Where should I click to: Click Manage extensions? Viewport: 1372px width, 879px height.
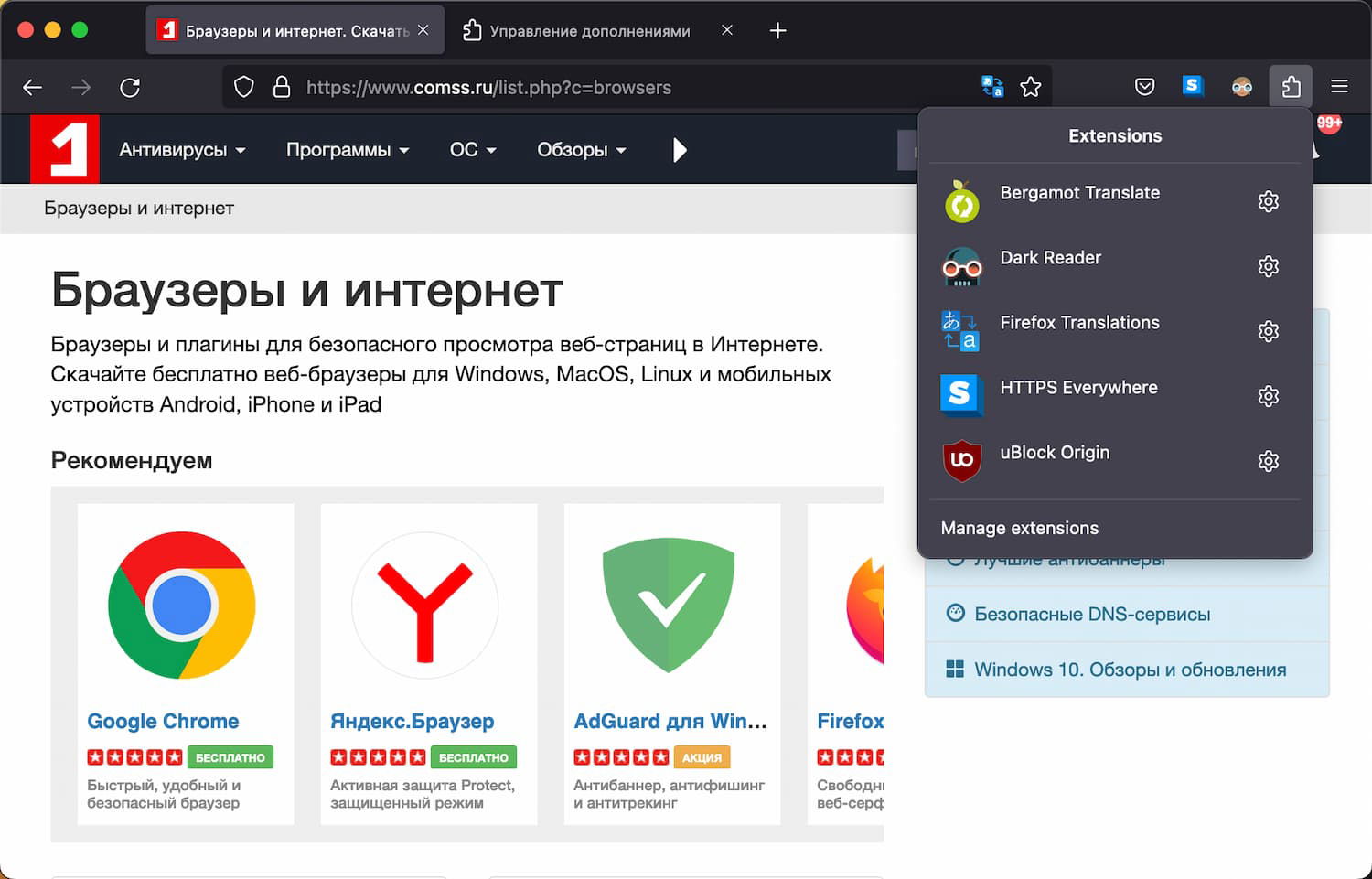(1019, 528)
